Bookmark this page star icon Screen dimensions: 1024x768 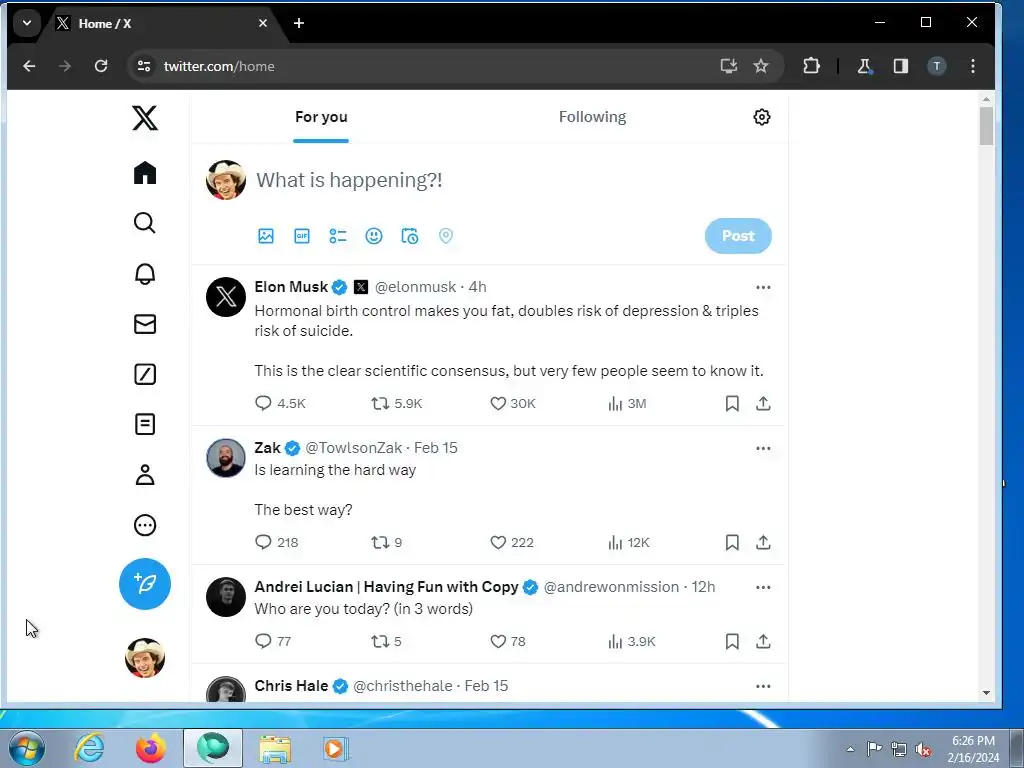761,66
